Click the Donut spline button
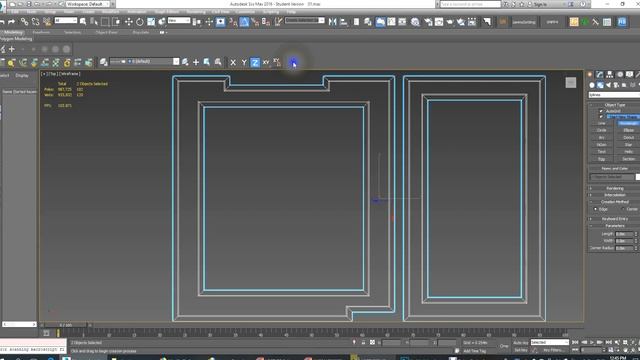 628,138
